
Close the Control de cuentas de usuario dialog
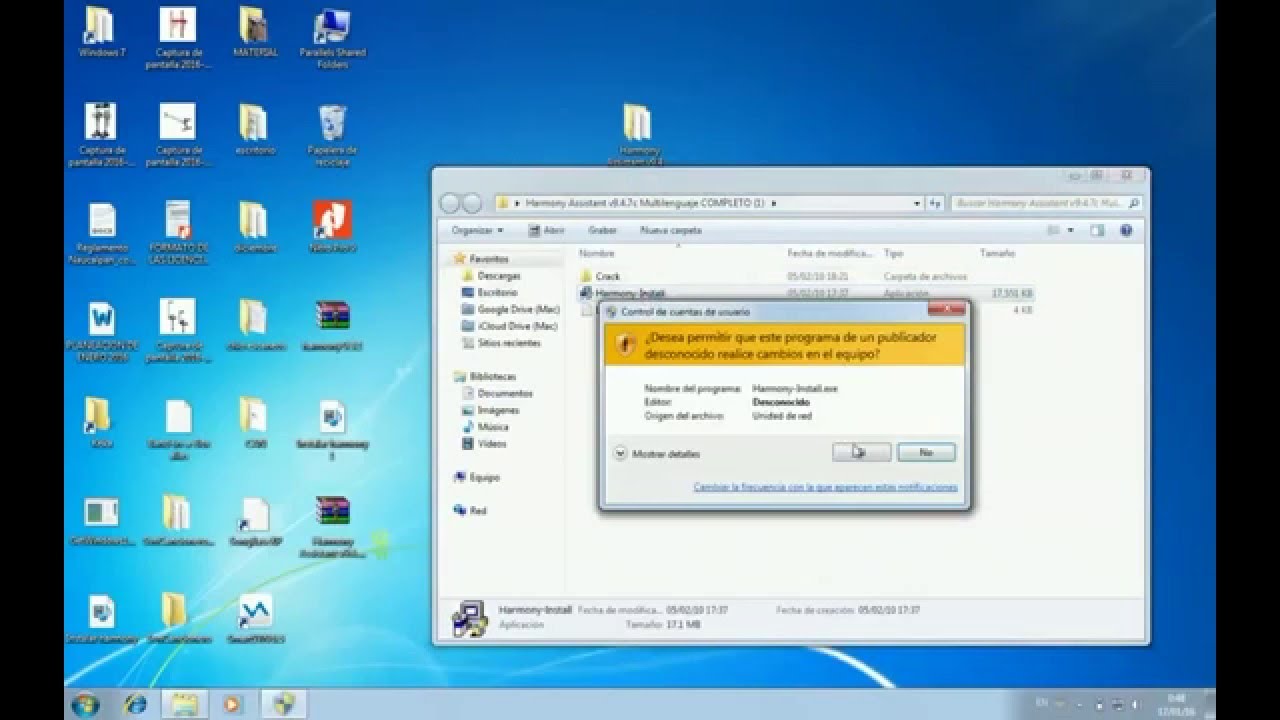pyautogui.click(x=946, y=309)
